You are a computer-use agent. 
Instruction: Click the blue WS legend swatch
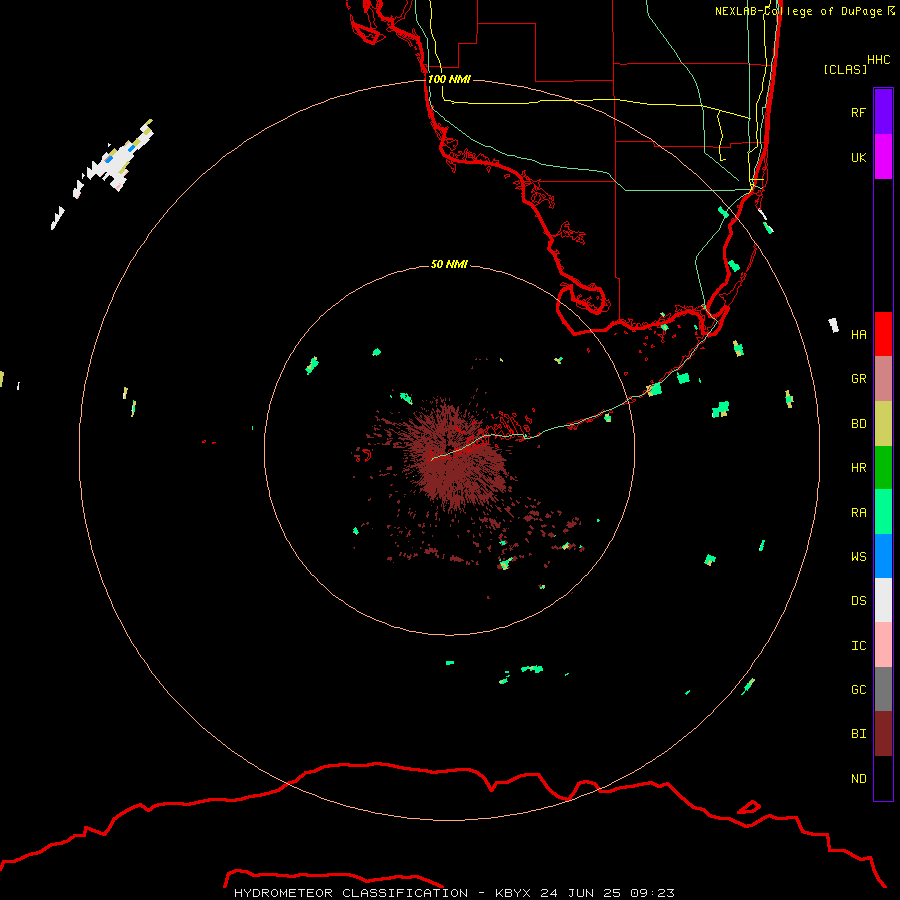883,556
